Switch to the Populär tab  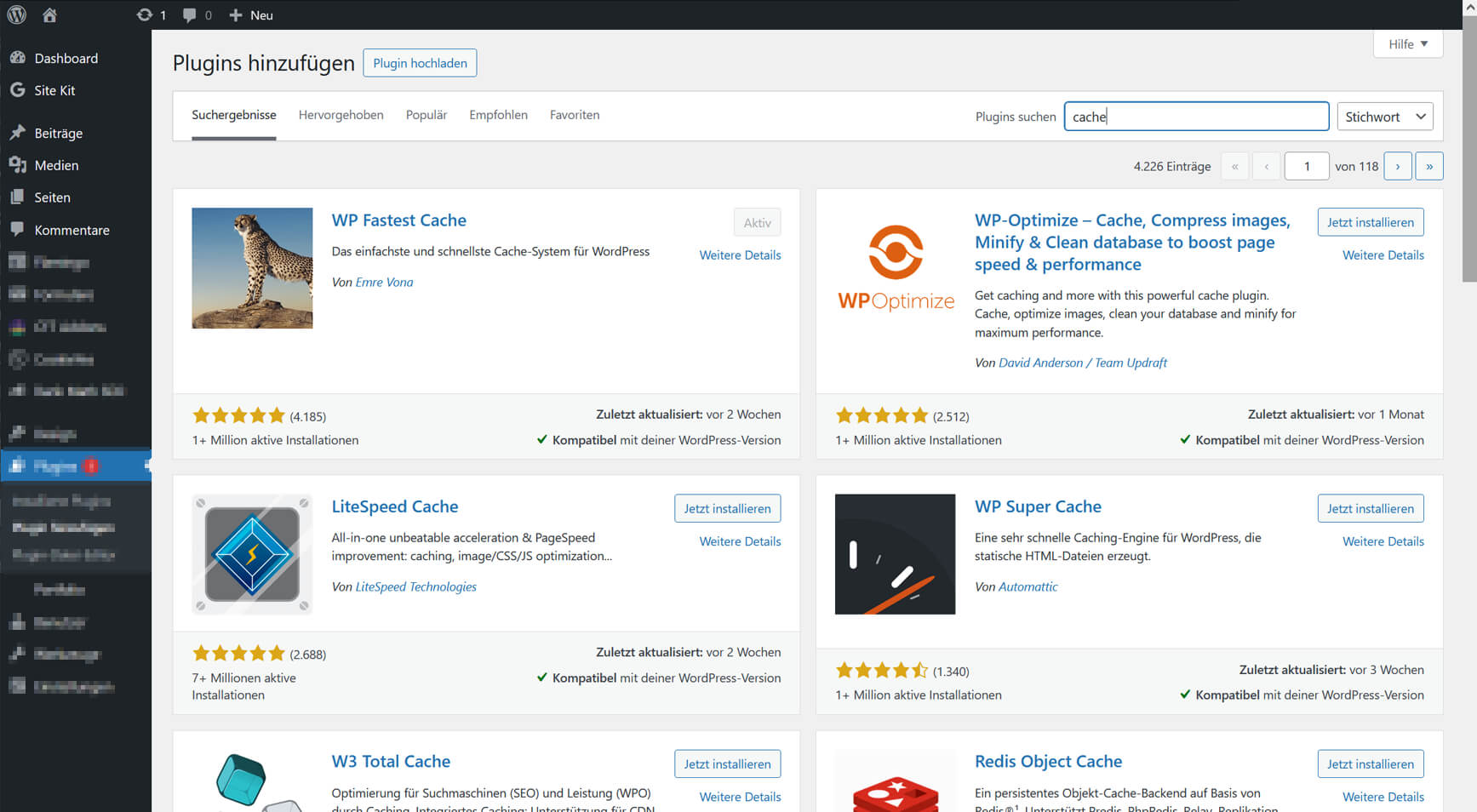[426, 115]
